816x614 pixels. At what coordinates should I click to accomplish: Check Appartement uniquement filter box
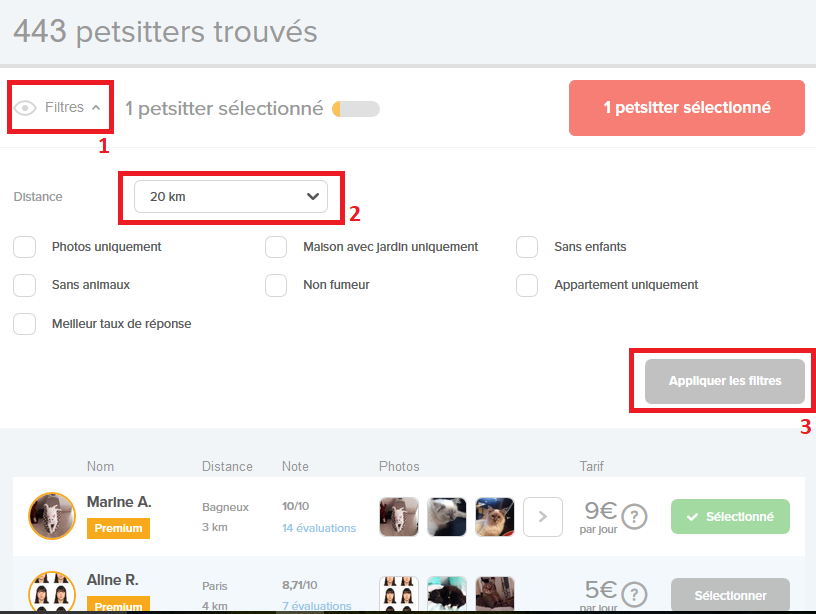[x=527, y=285]
